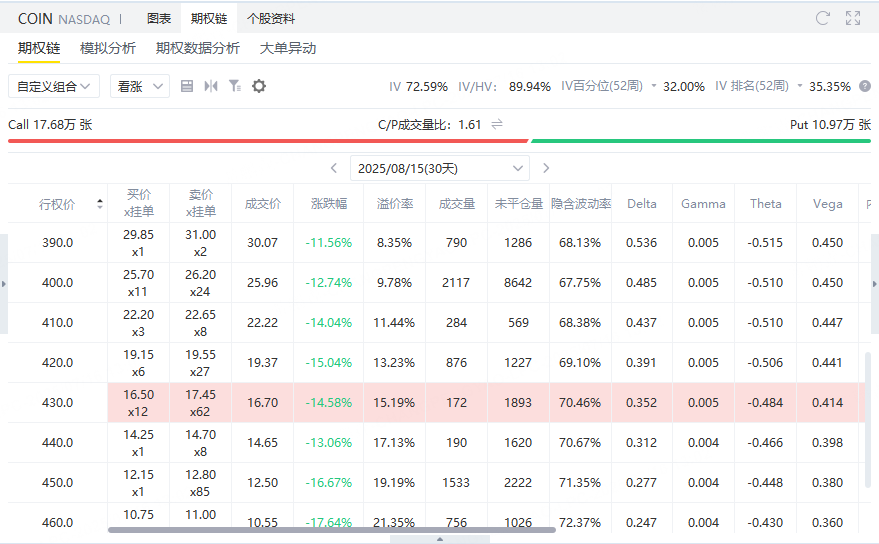Click ask price 17.45 x62

(x=201, y=403)
